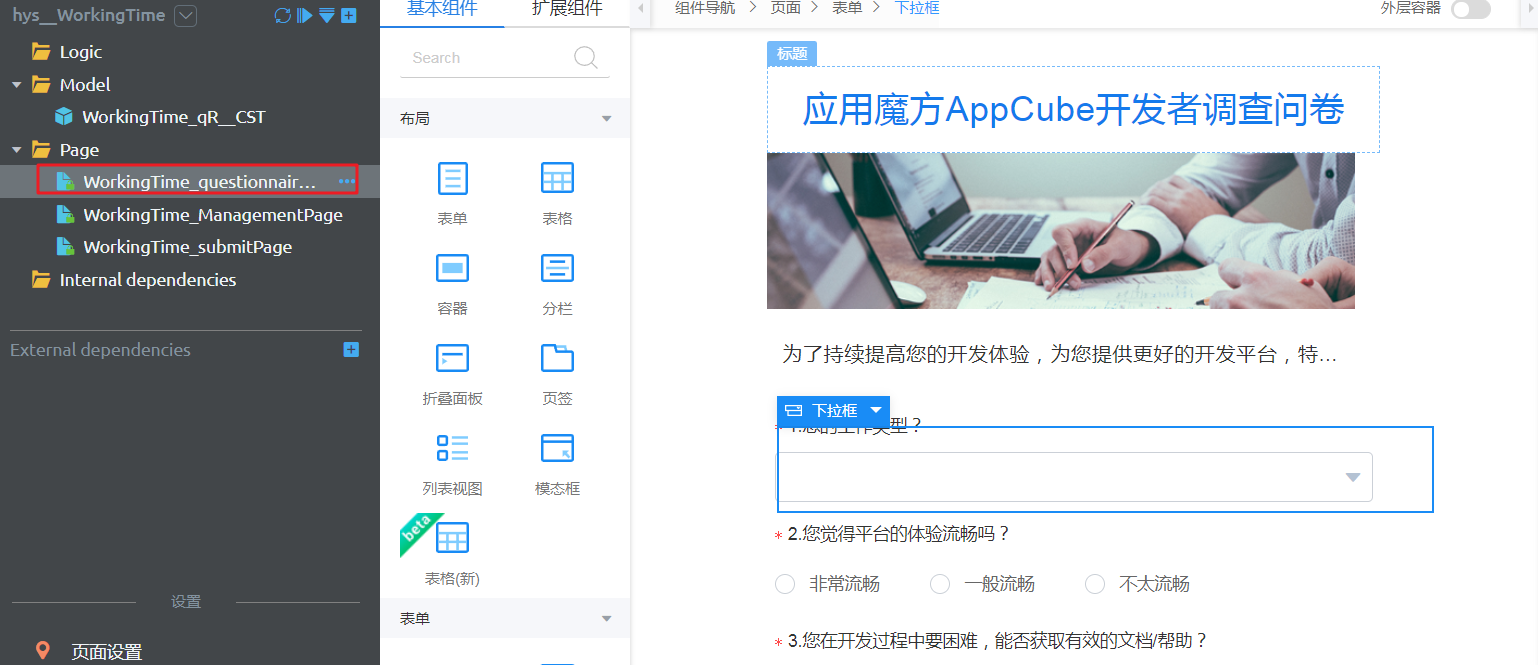
Task: Select 一般流畅 radio option
Action: [940, 584]
